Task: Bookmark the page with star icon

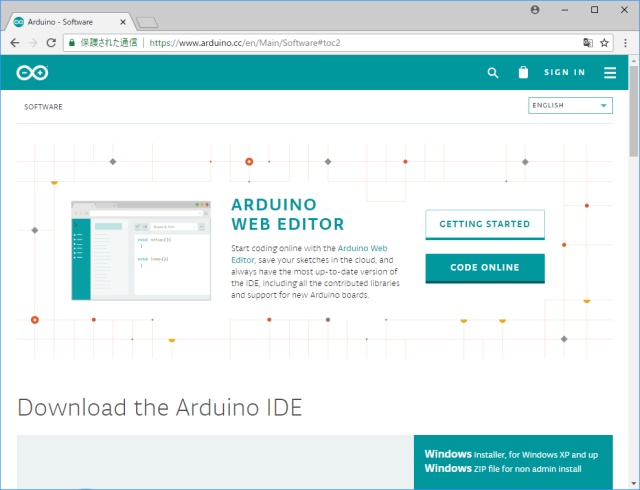Action: [x=604, y=42]
